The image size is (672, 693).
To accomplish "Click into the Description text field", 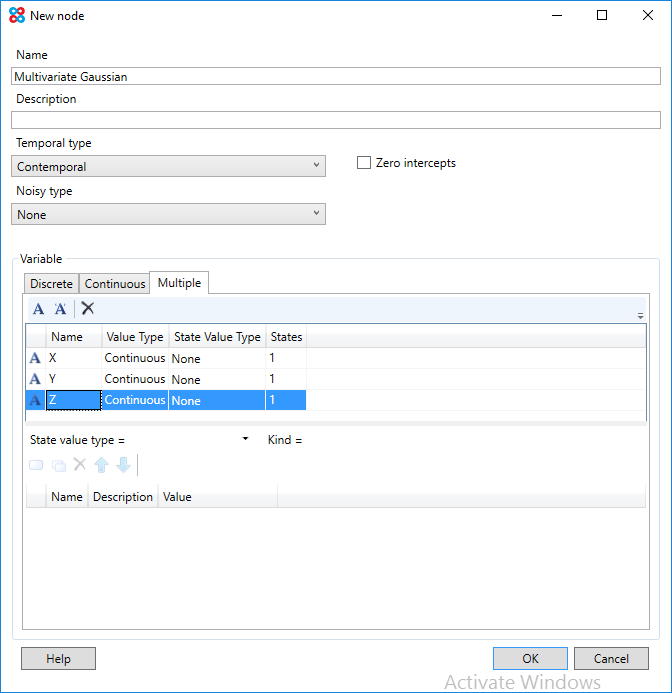I will [x=336, y=120].
